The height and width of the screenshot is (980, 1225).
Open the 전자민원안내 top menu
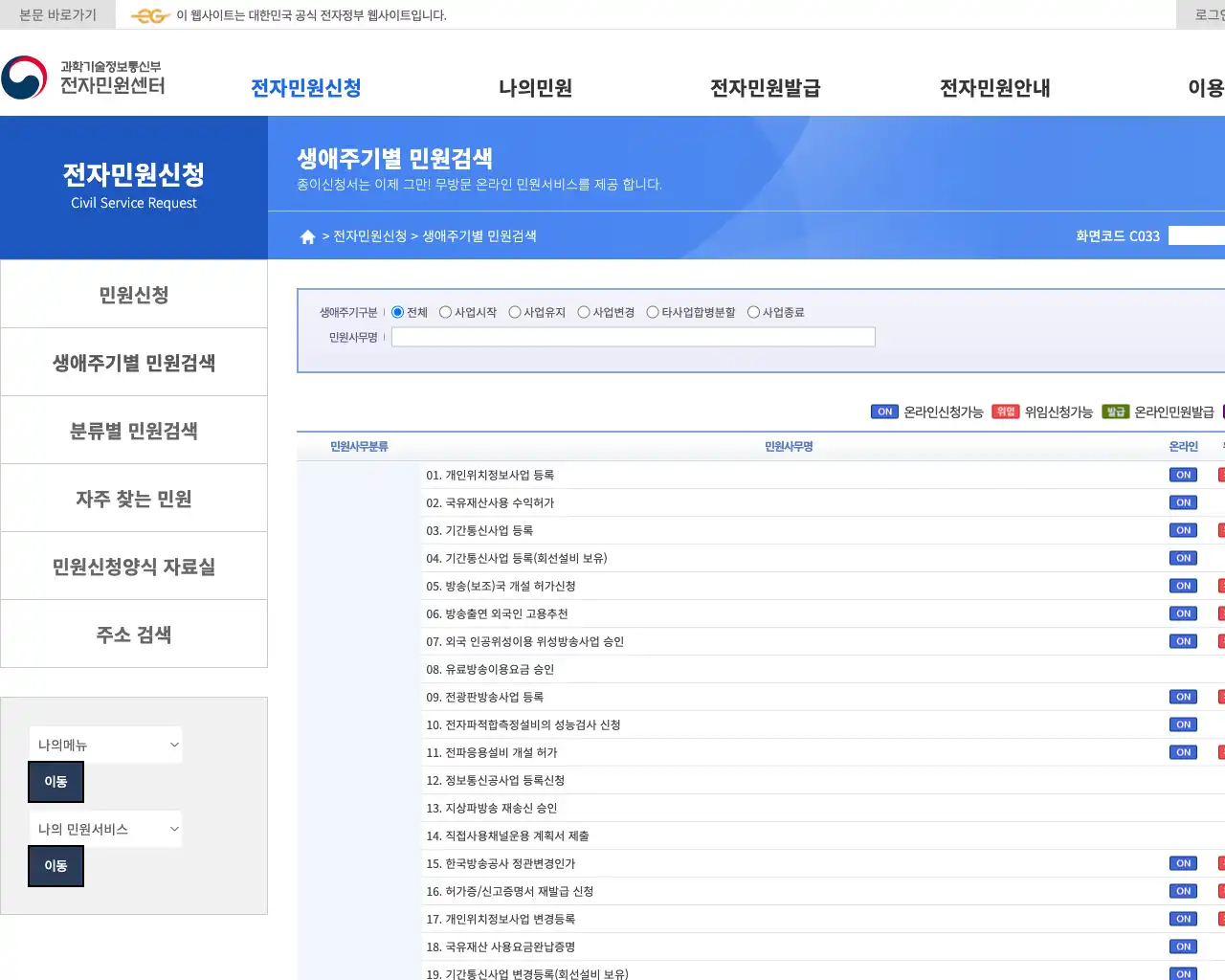[x=995, y=88]
